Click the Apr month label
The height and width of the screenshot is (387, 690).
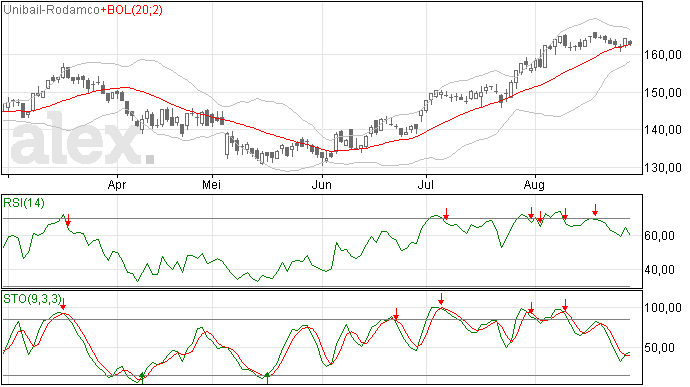click(x=117, y=185)
